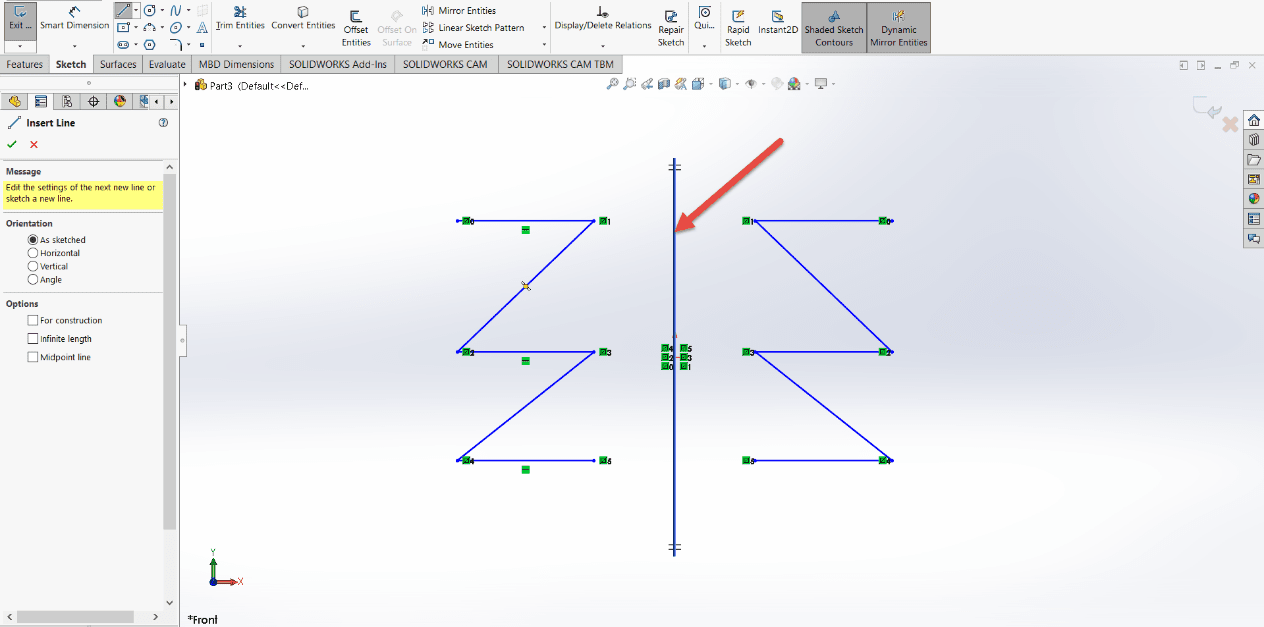
Task: Click the Smart Dimension tool
Action: pyautogui.click(x=74, y=18)
